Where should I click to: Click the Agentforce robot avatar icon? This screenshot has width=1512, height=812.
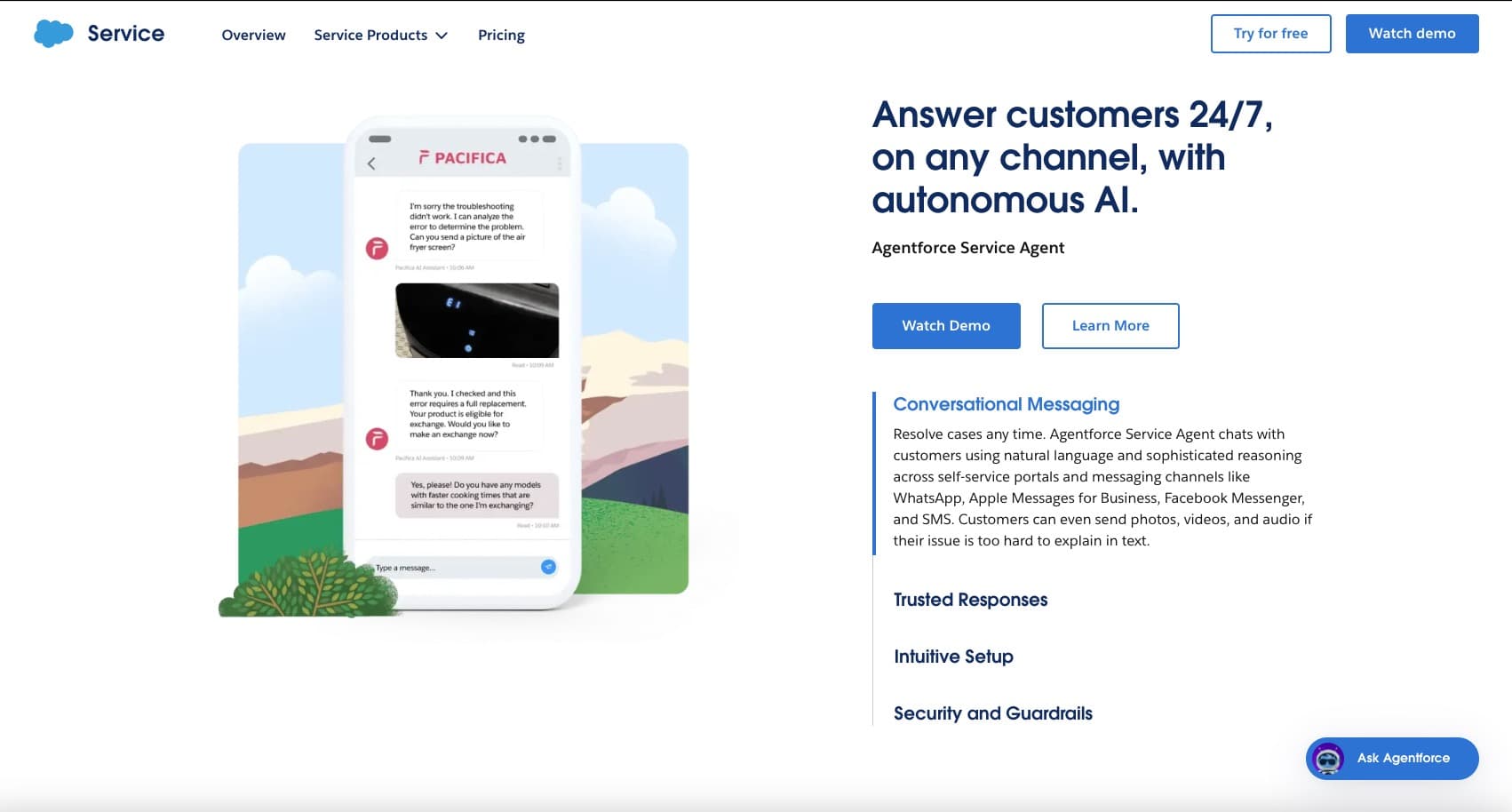[x=1328, y=759]
